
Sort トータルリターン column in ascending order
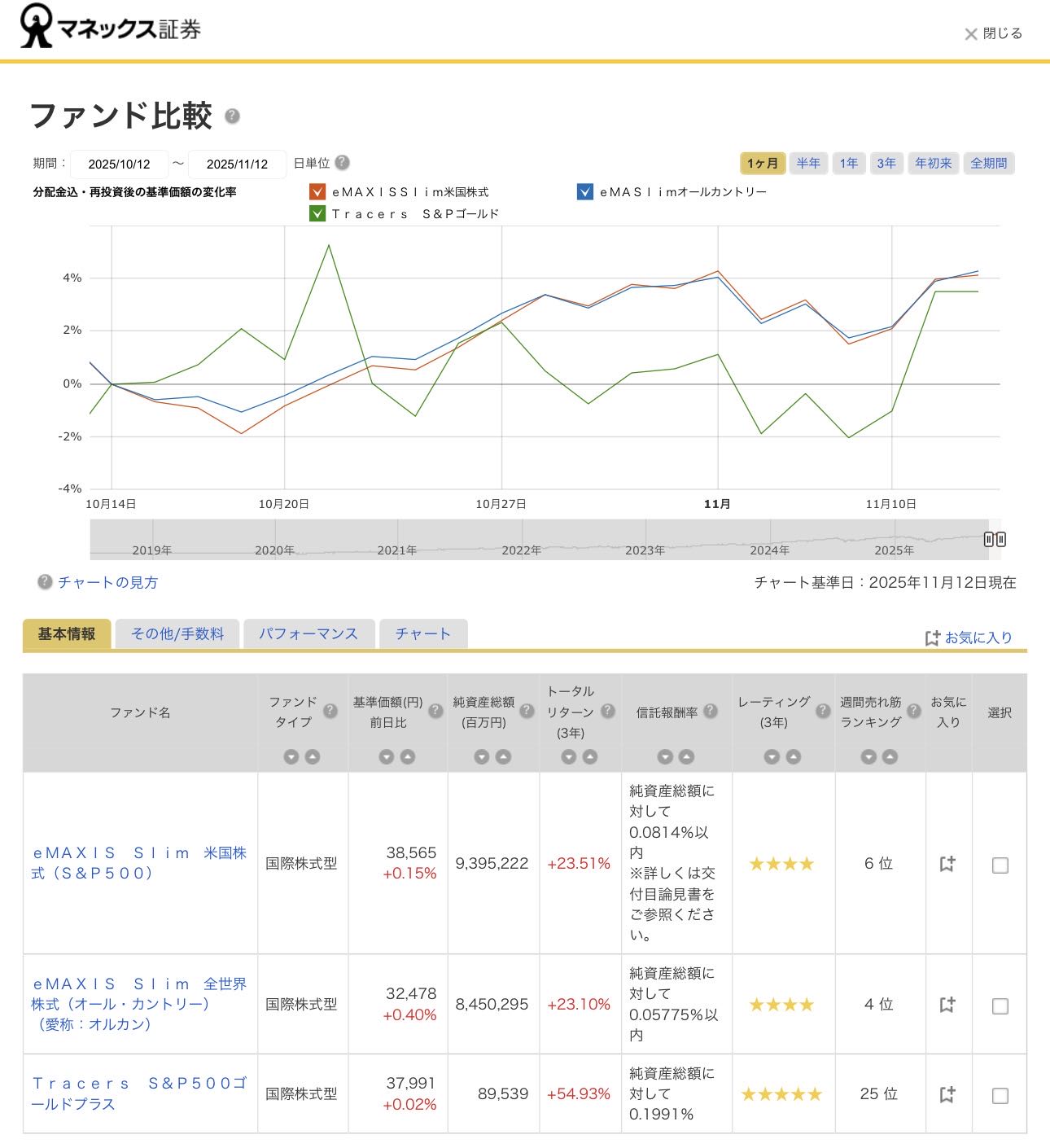point(590,757)
